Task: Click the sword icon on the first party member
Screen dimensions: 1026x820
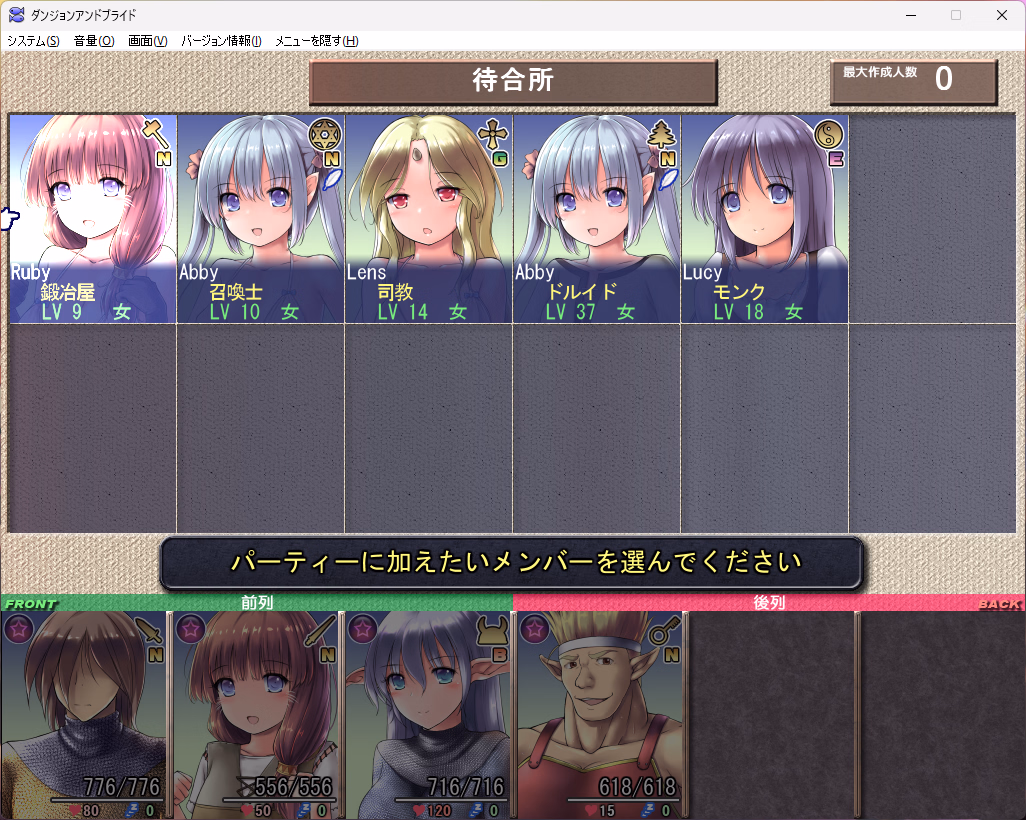Action: (x=148, y=630)
